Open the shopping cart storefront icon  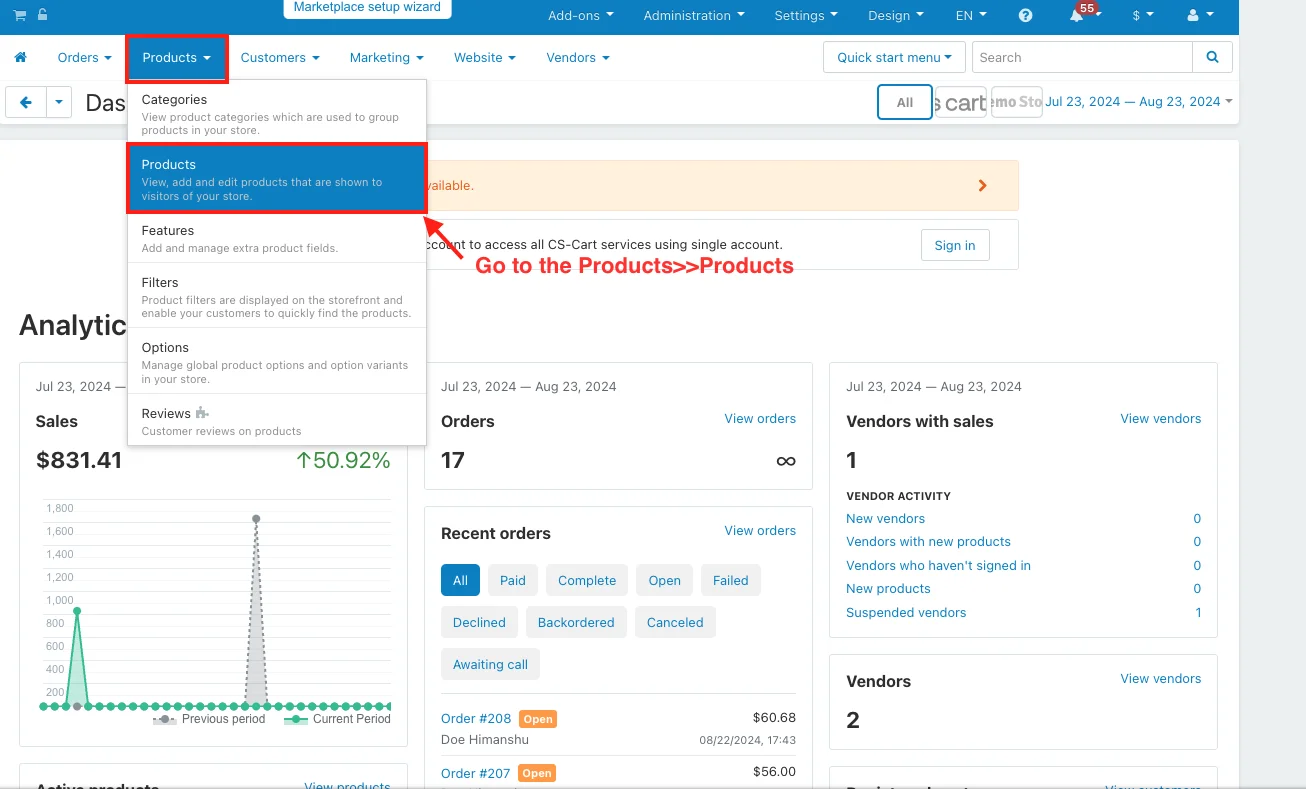(20, 15)
